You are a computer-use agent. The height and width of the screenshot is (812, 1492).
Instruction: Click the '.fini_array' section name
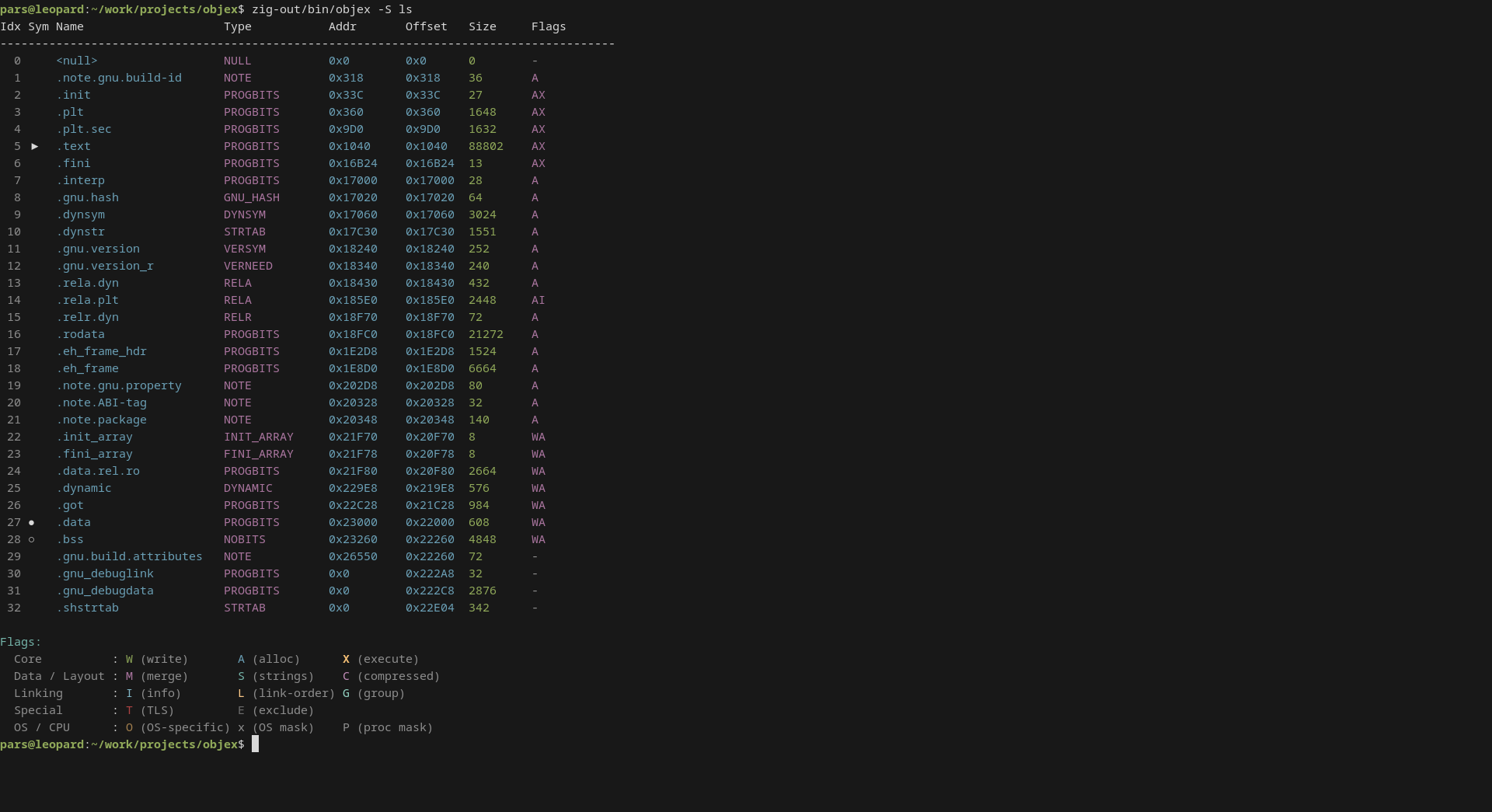94,454
